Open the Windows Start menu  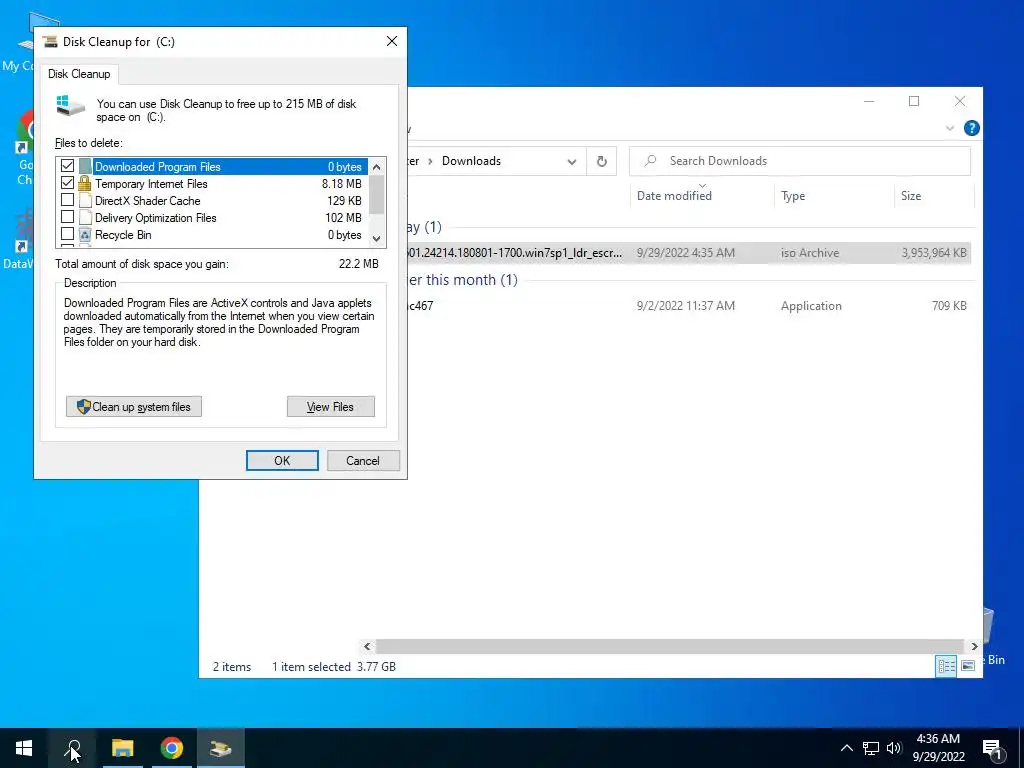24,748
